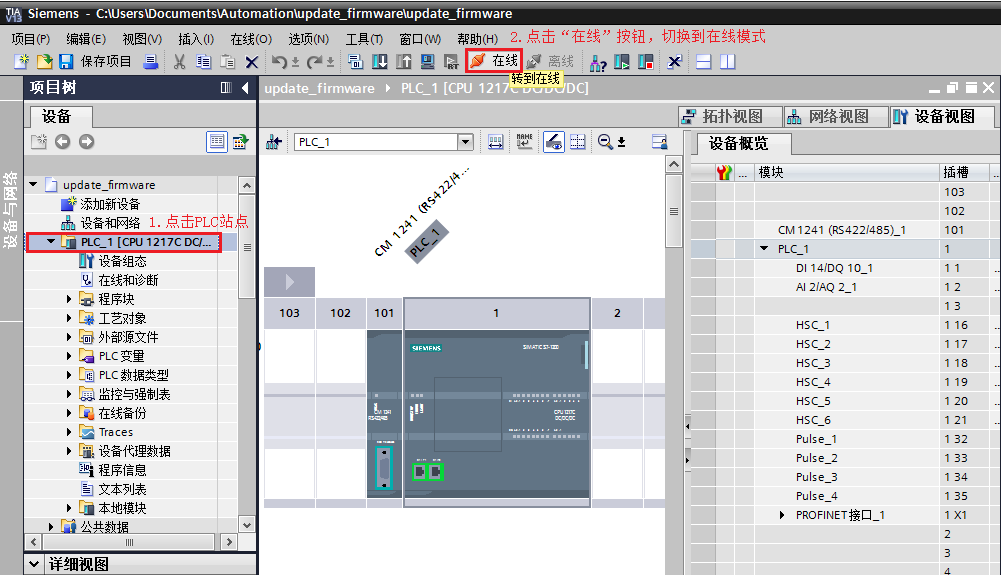Open 设备组态 under PLC_1
This screenshot has height=575, width=1001.
113,260
